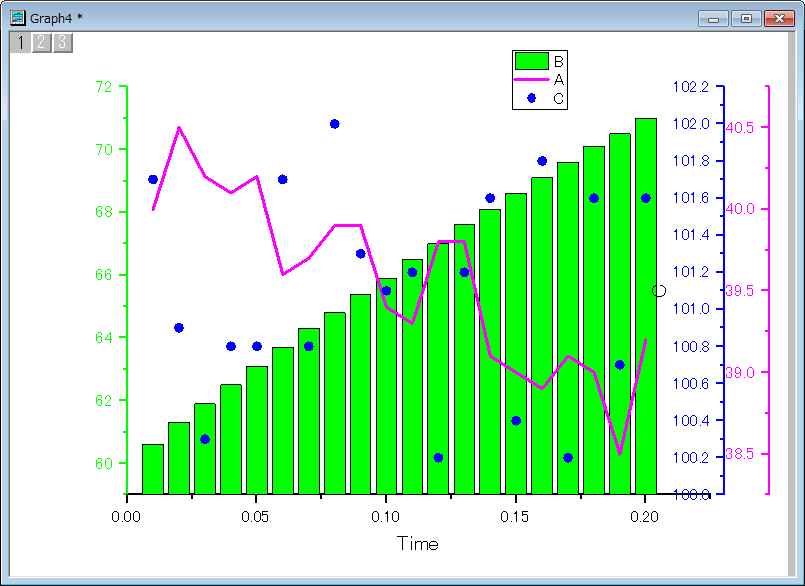
Task: Click blue axis label 100.4
Action: 691,420
